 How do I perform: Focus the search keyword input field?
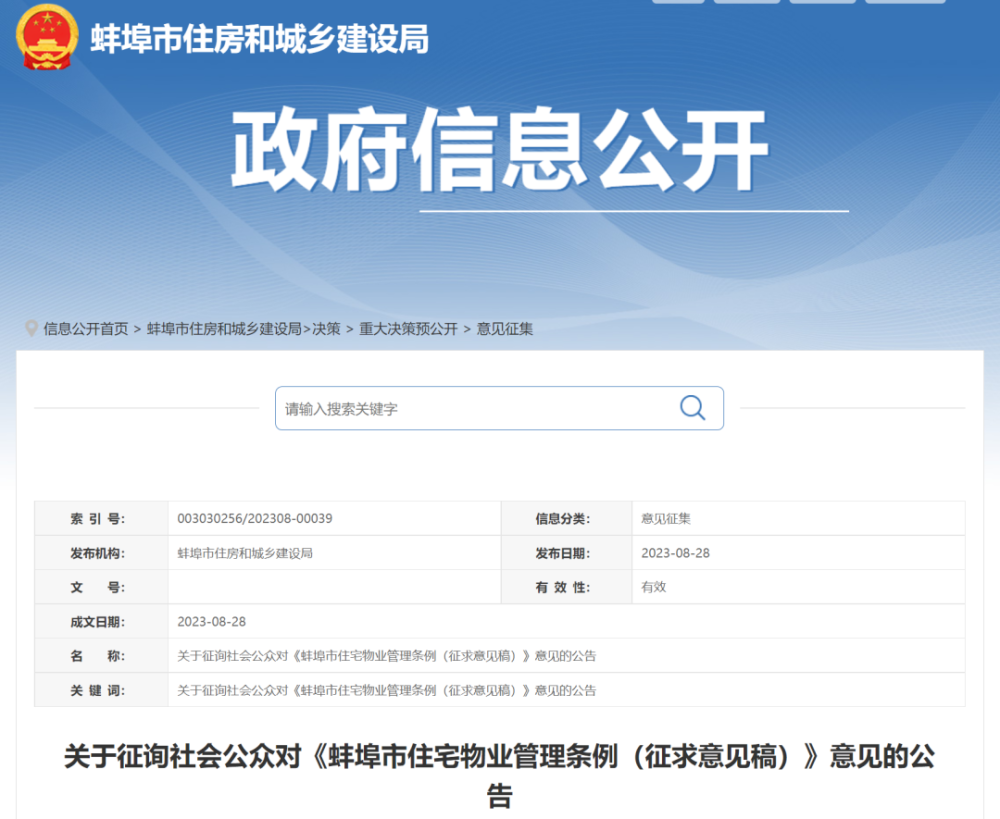499,408
